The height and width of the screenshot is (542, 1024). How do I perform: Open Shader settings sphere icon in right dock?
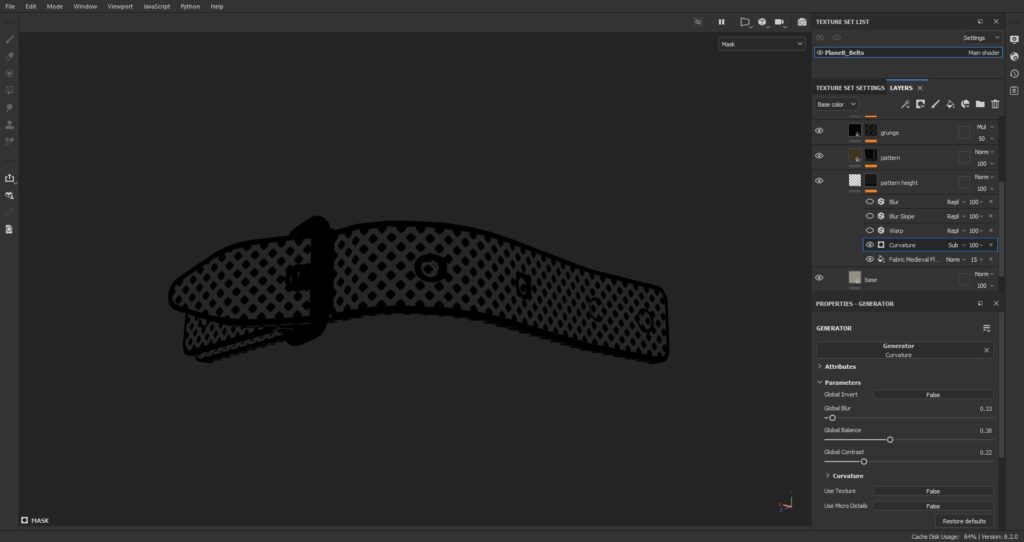[x=1014, y=56]
